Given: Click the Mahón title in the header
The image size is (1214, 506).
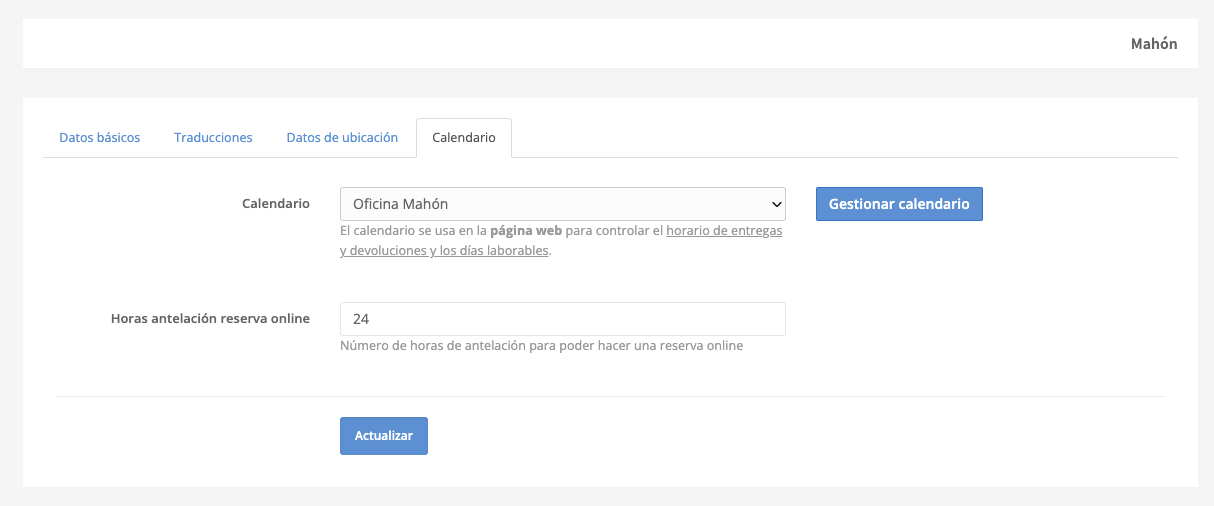Looking at the screenshot, I should (x=1154, y=44).
